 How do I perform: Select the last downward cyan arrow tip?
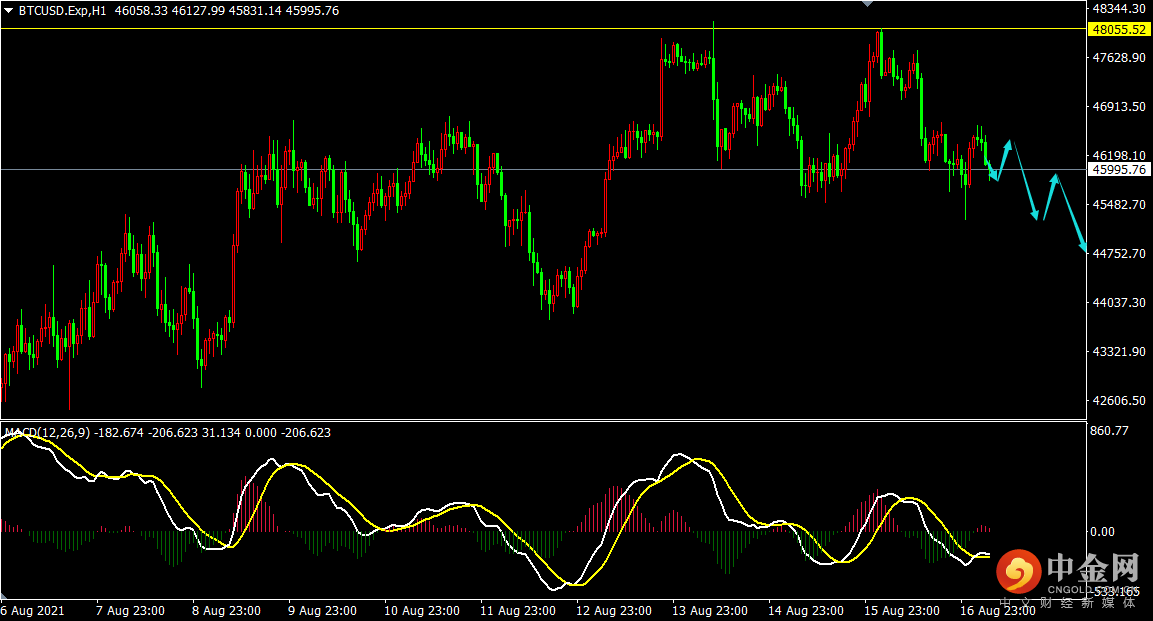pos(1084,248)
